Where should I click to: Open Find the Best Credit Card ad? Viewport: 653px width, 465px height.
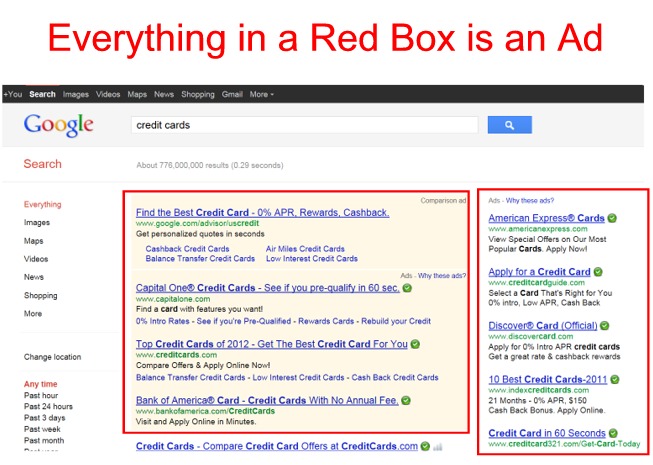tap(262, 213)
